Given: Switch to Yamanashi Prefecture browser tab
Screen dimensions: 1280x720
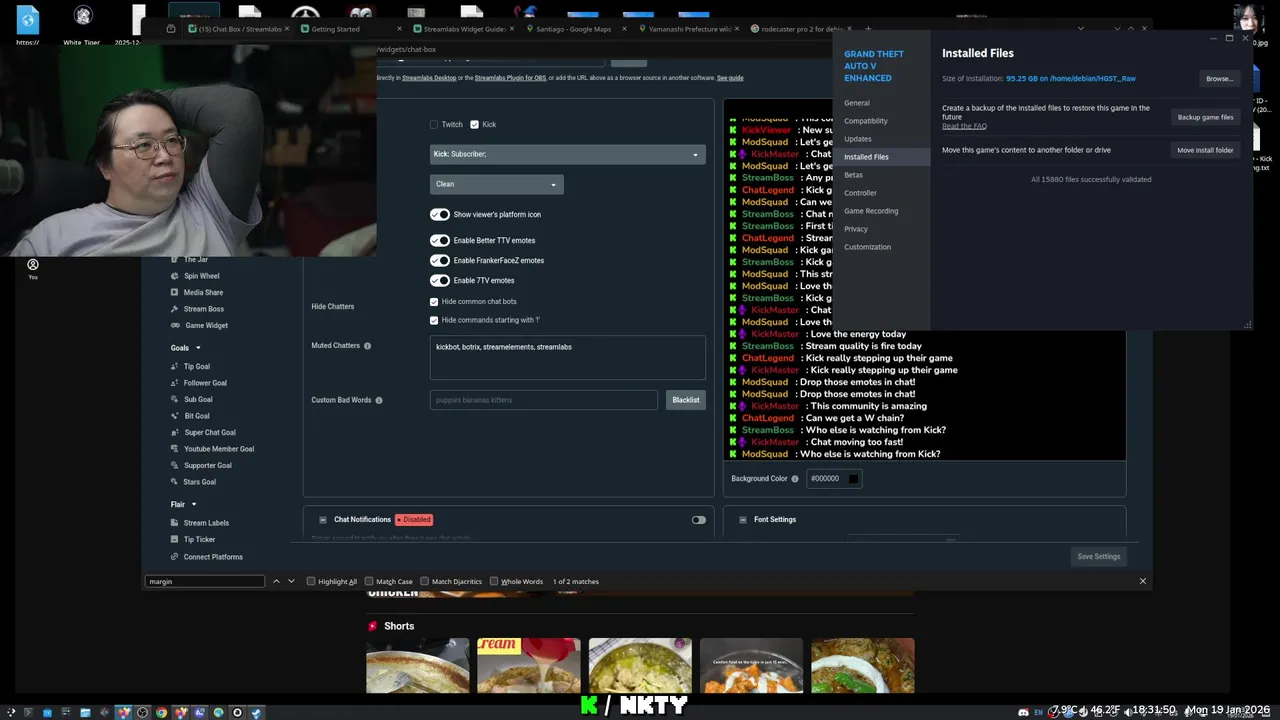Looking at the screenshot, I should [x=690, y=29].
